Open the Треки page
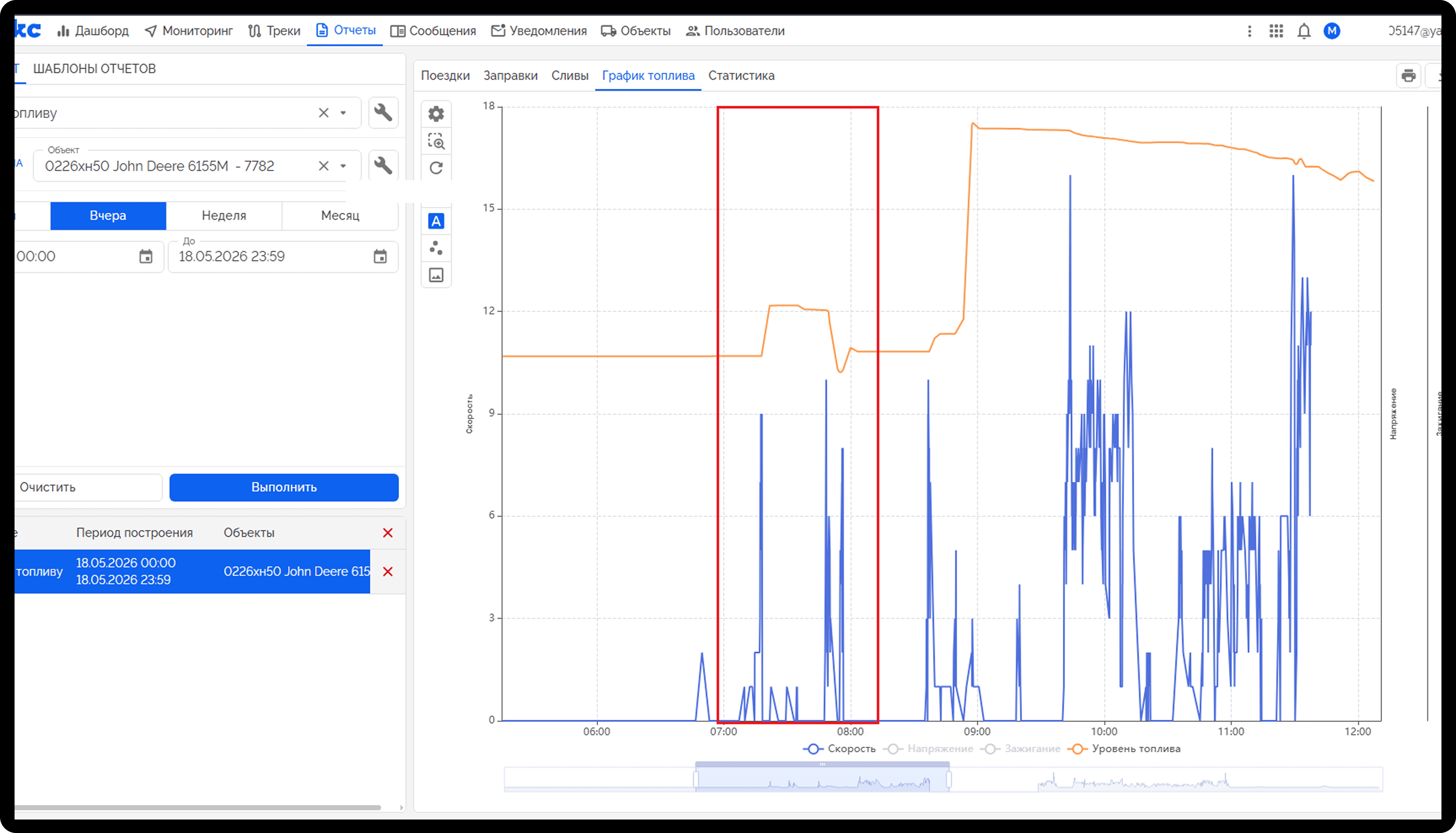Image resolution: width=1456 pixels, height=833 pixels. click(x=274, y=31)
